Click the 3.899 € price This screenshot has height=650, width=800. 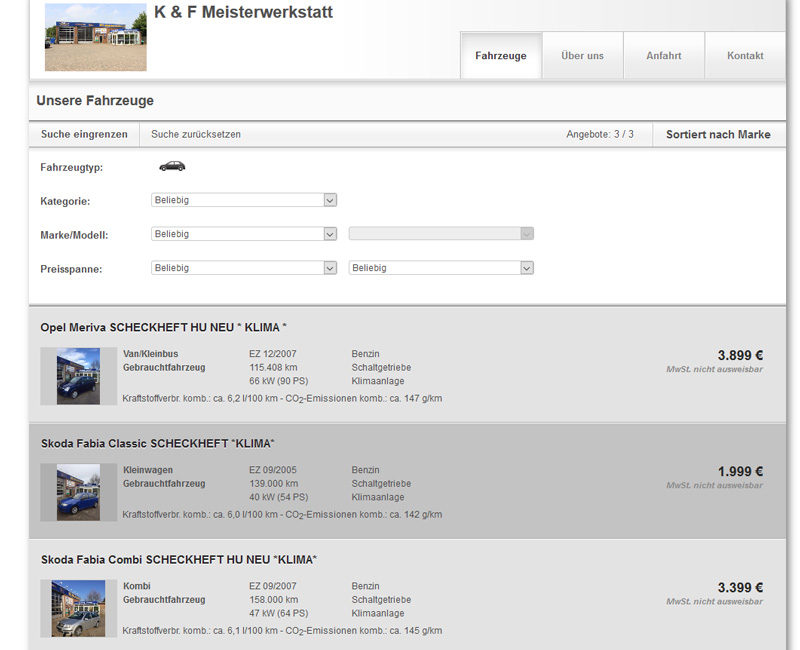pos(740,355)
